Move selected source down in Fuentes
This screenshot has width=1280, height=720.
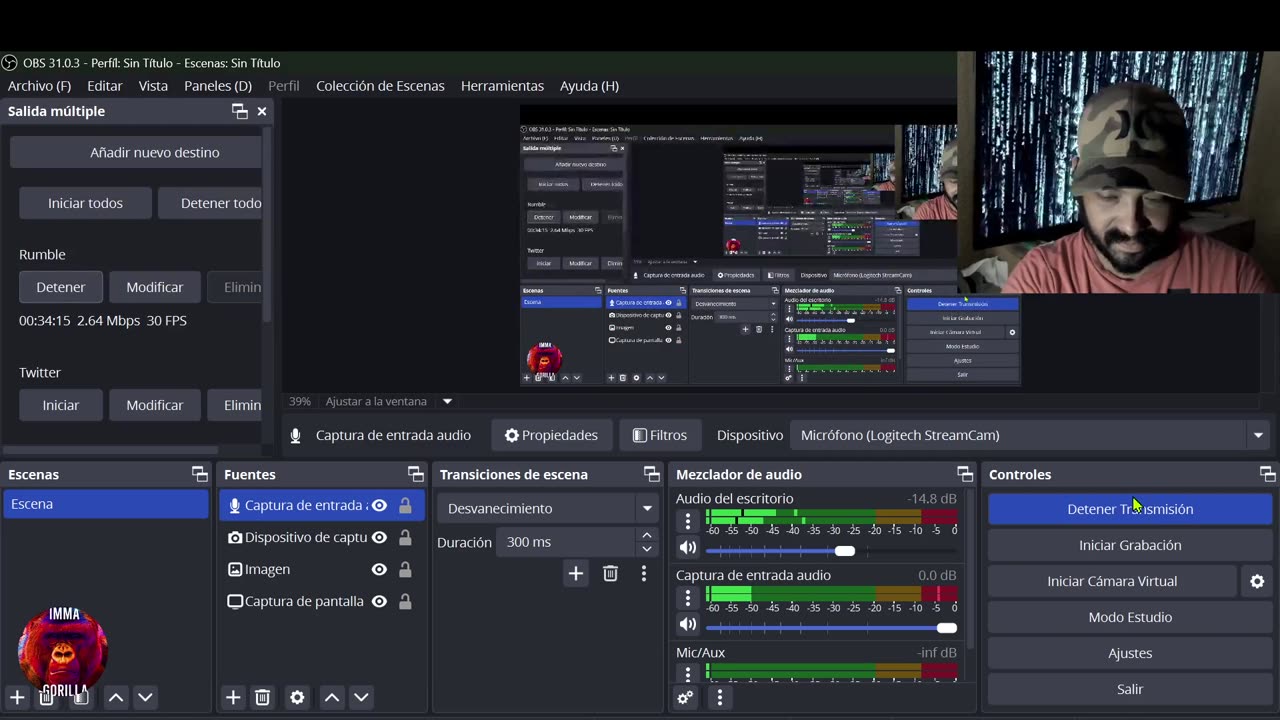coord(361,697)
